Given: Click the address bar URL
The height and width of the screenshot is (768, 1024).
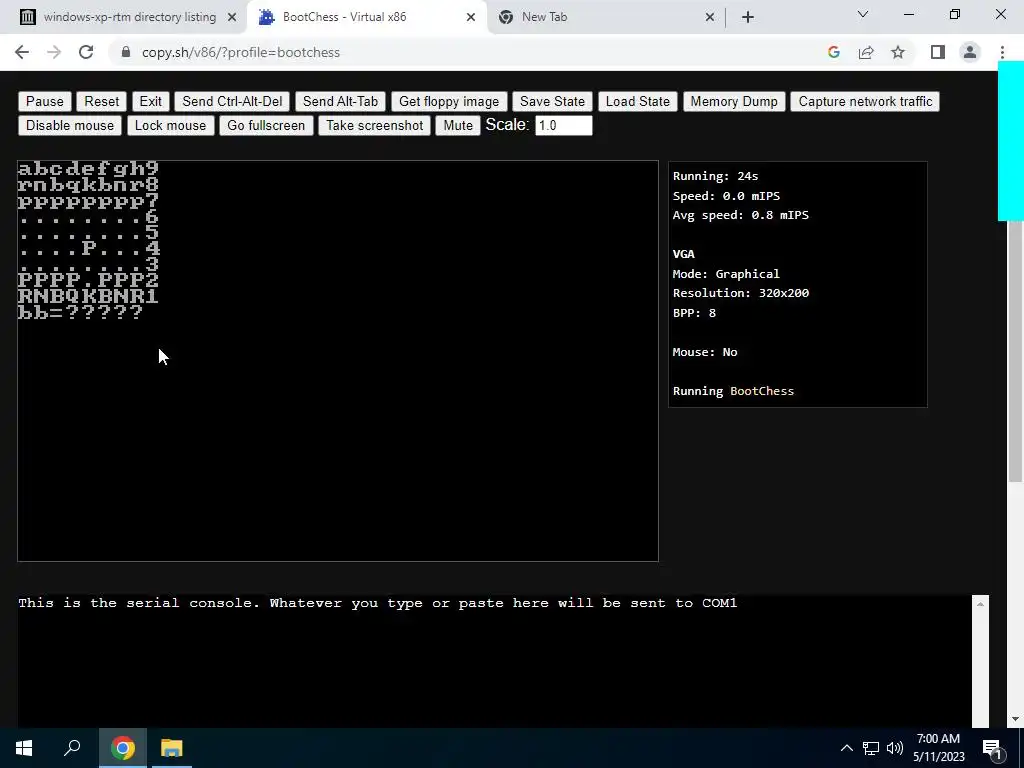Looking at the screenshot, I should pos(241,52).
